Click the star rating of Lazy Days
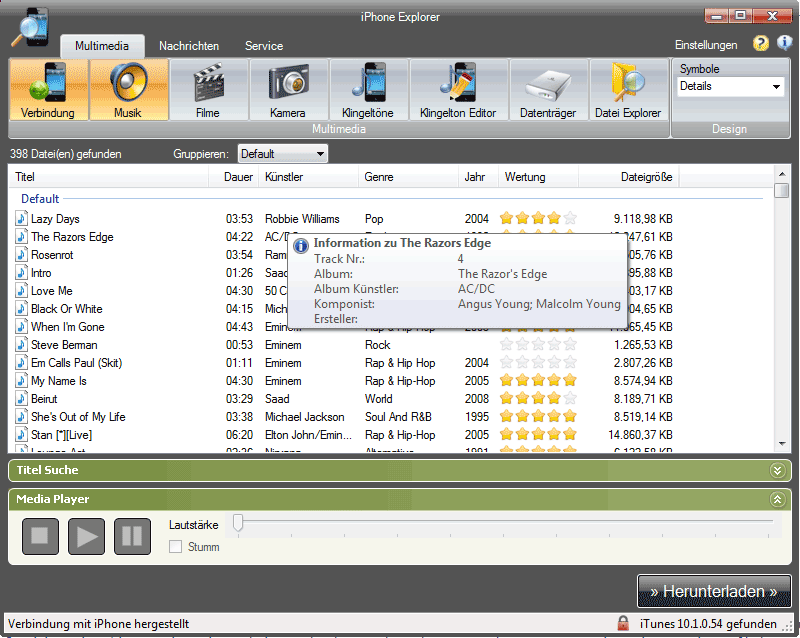Screen dimensions: 800x638 coord(538,218)
